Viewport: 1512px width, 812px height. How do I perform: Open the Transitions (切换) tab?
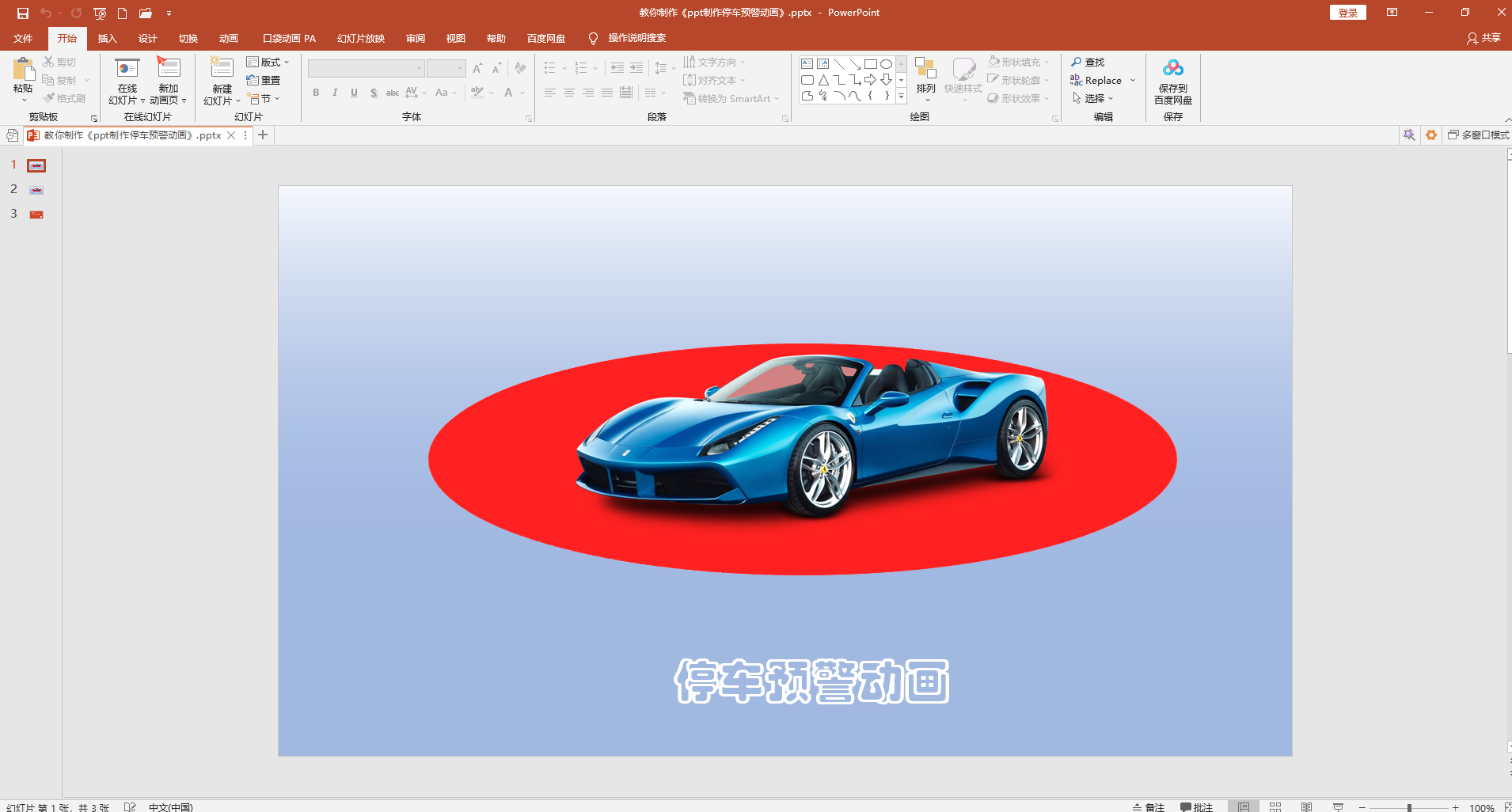click(x=188, y=39)
